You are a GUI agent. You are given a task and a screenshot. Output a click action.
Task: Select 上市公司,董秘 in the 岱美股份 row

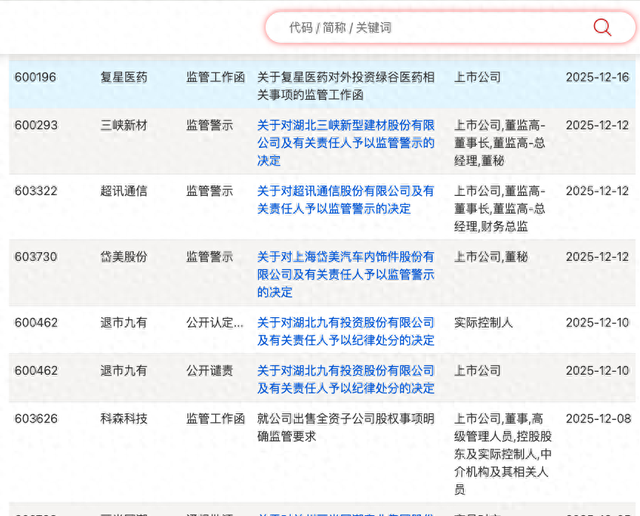click(x=491, y=257)
